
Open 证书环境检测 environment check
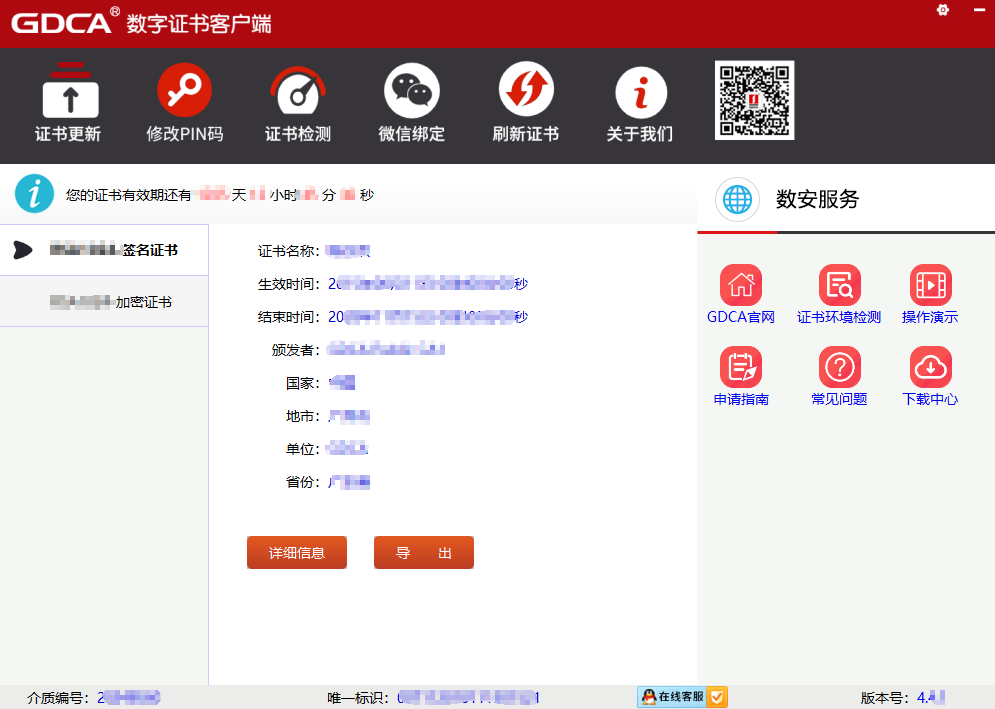click(839, 286)
